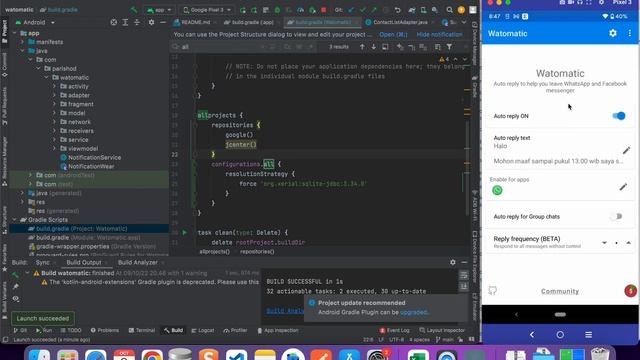Expand the viewmodel package
The image size is (640, 360).
click(x=54, y=149)
